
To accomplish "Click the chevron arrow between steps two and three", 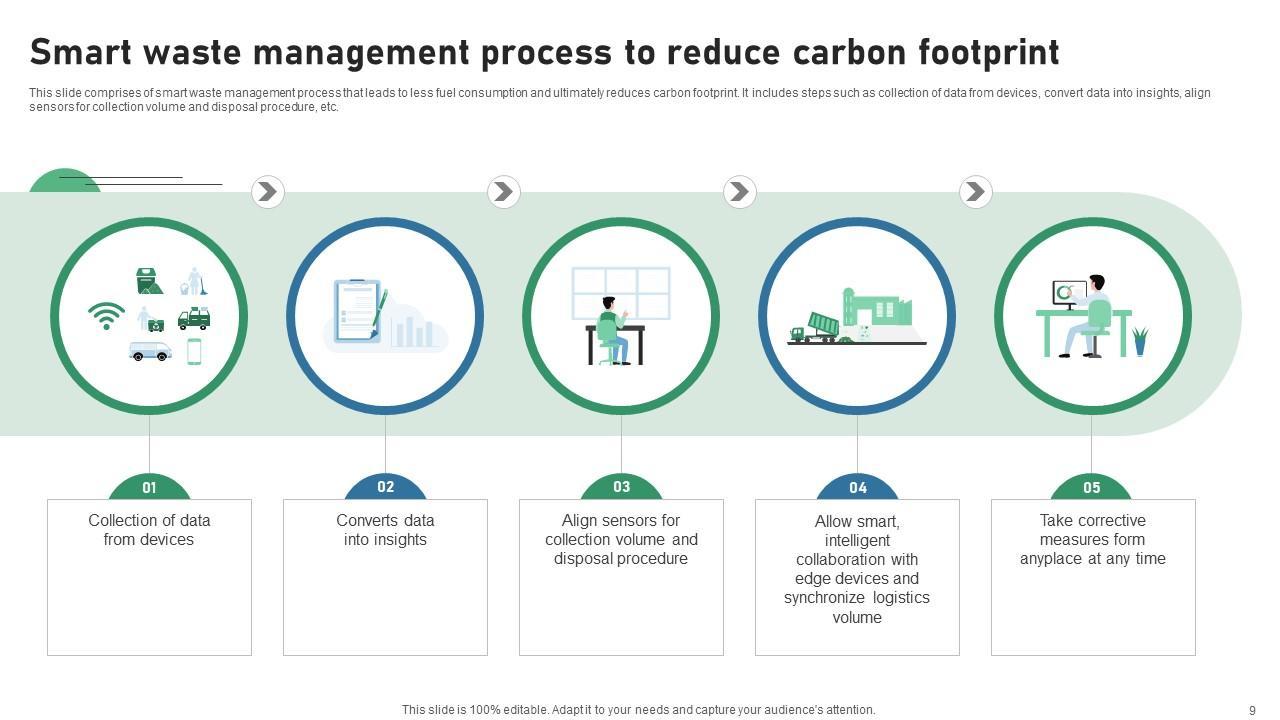I will [x=503, y=192].
